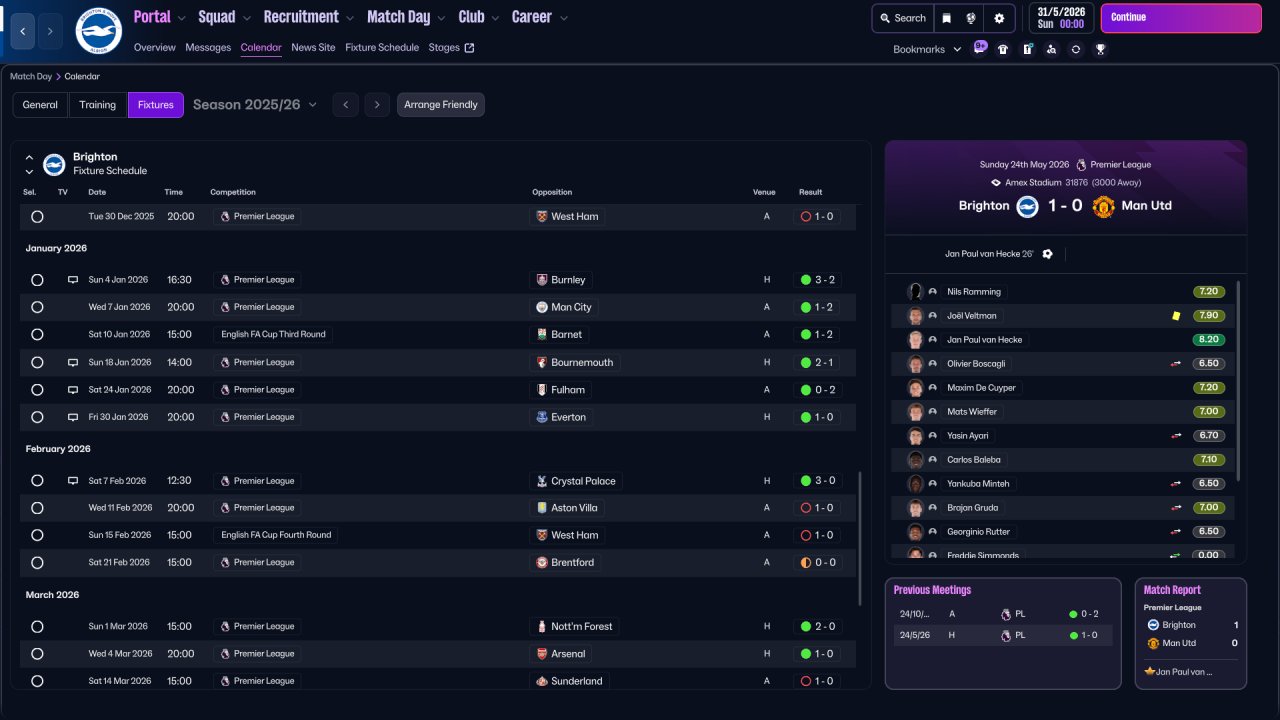This screenshot has width=1280, height=720.
Task: Open the shirt bookmark shortcut
Action: (1003, 49)
